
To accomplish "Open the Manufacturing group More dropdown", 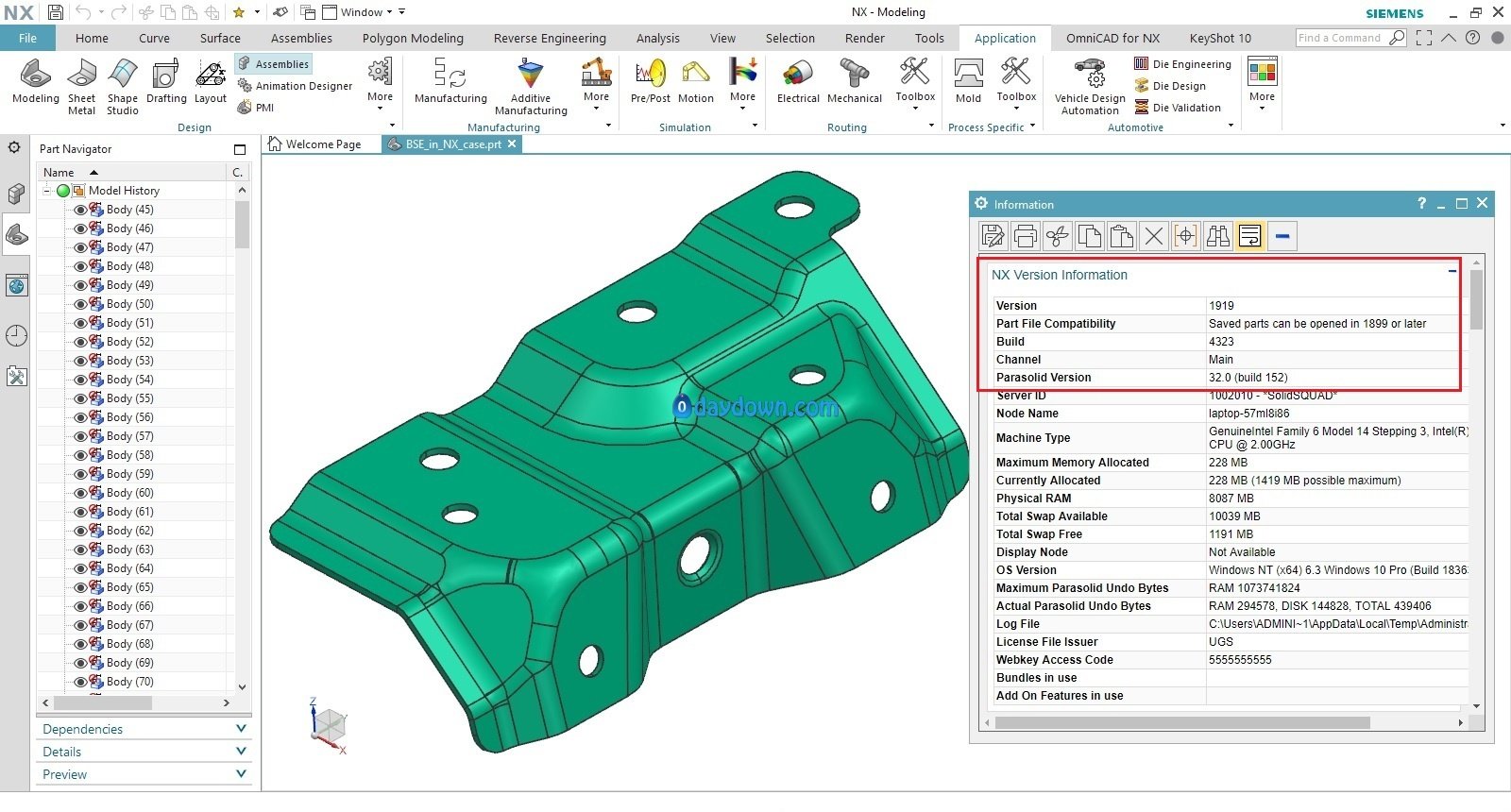I will click(596, 86).
